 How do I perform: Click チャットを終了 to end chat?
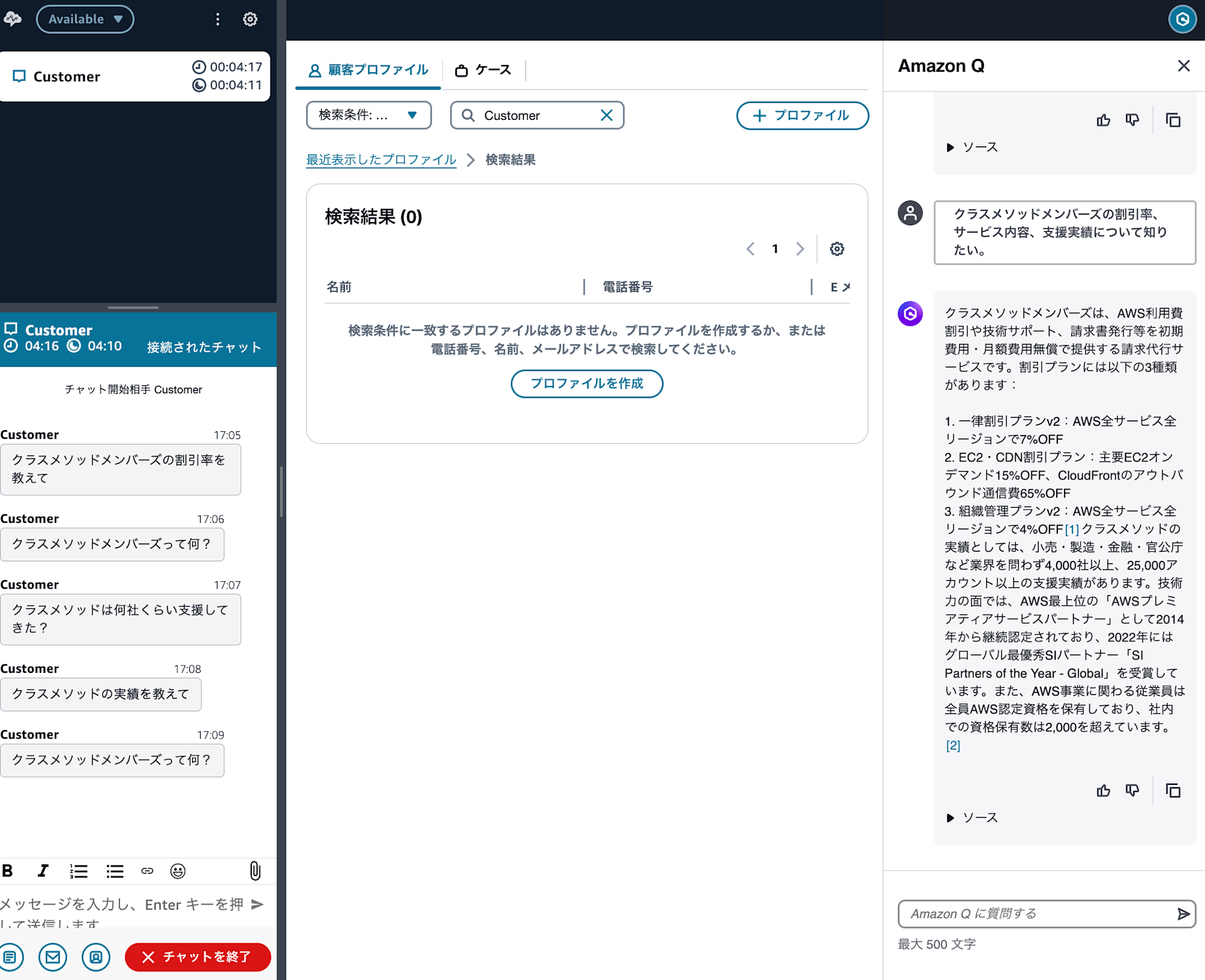[198, 957]
